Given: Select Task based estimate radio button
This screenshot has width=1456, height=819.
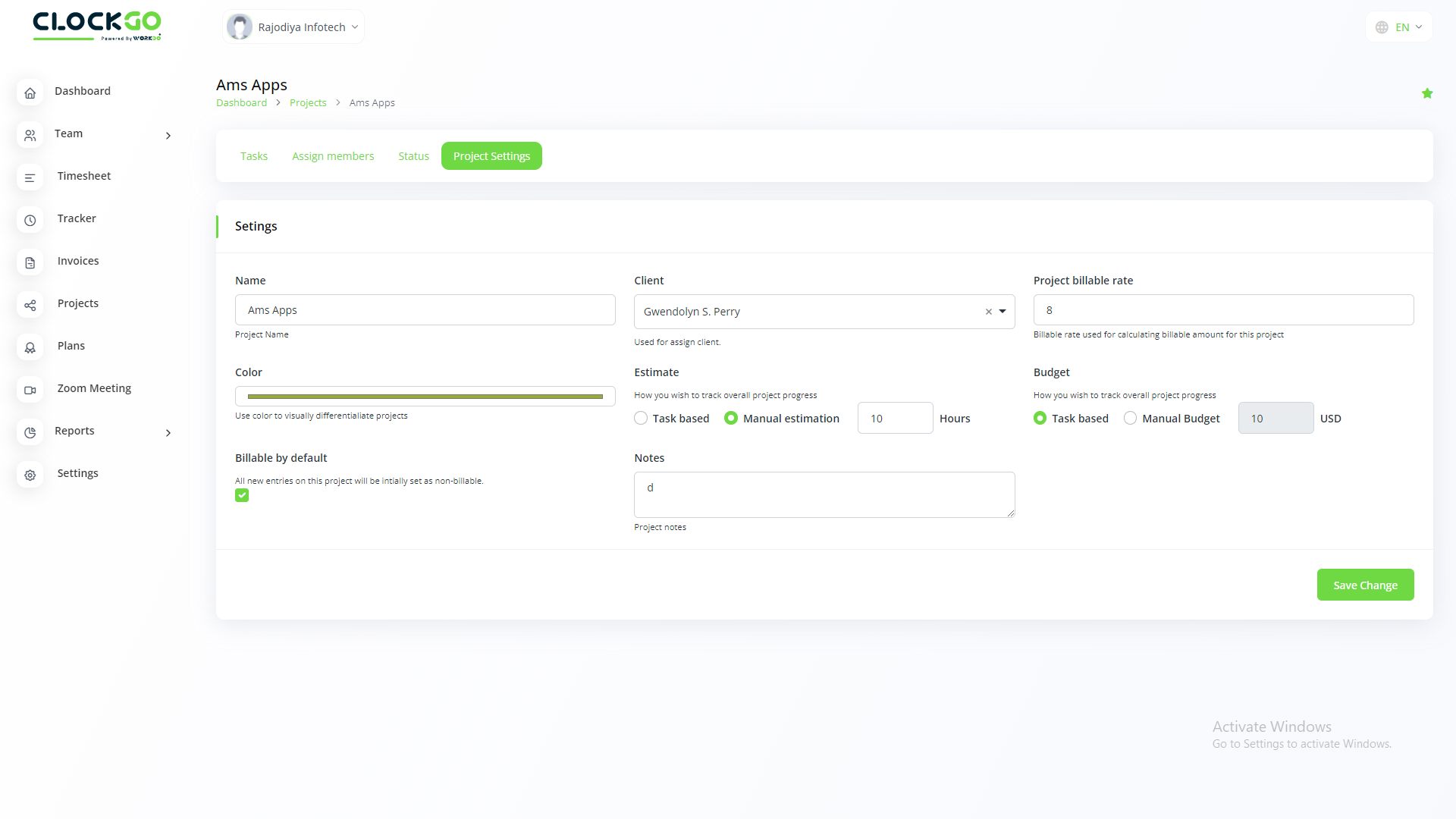Looking at the screenshot, I should pos(641,418).
